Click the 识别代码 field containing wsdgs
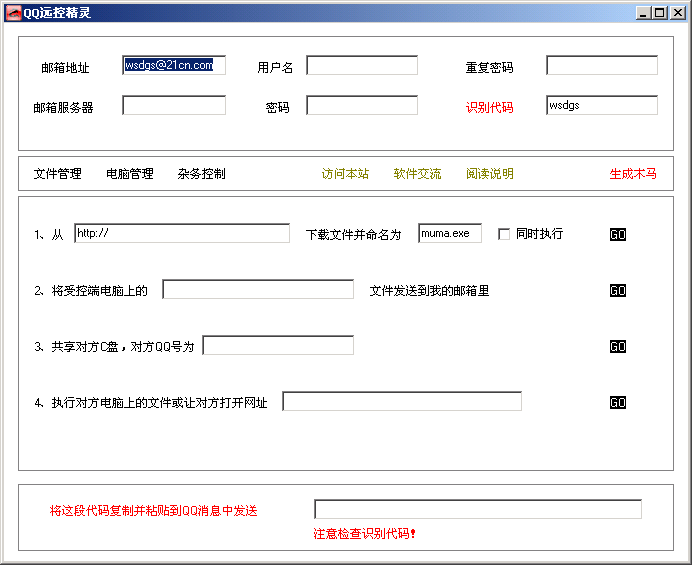 pyautogui.click(x=601, y=106)
